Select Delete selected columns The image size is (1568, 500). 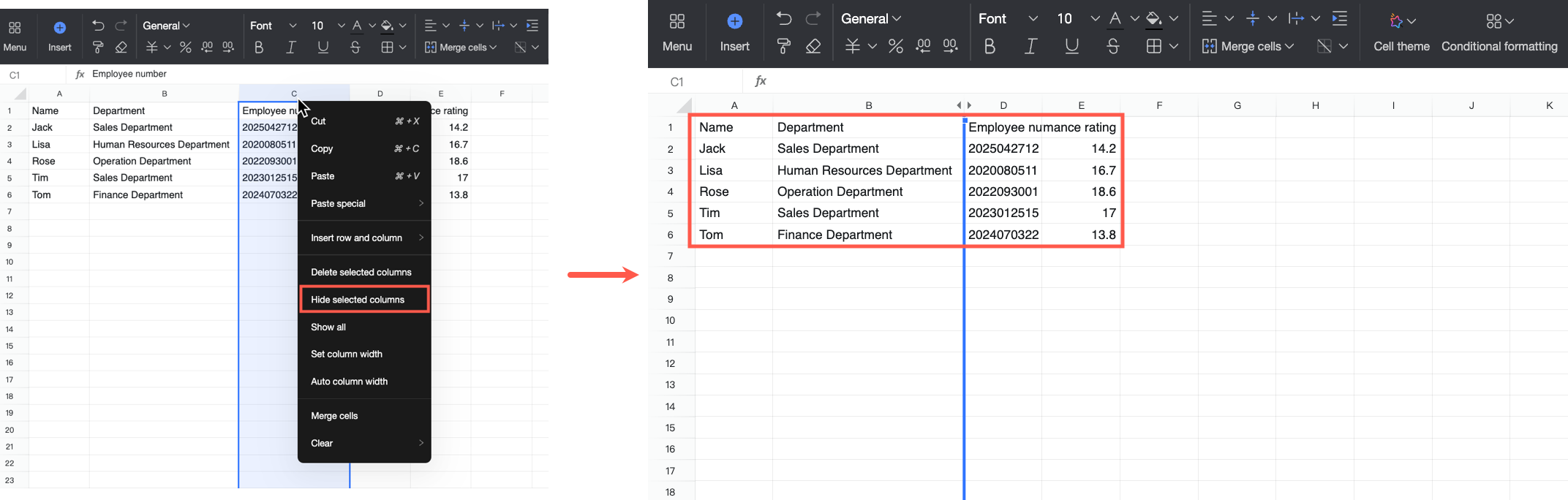click(x=364, y=272)
